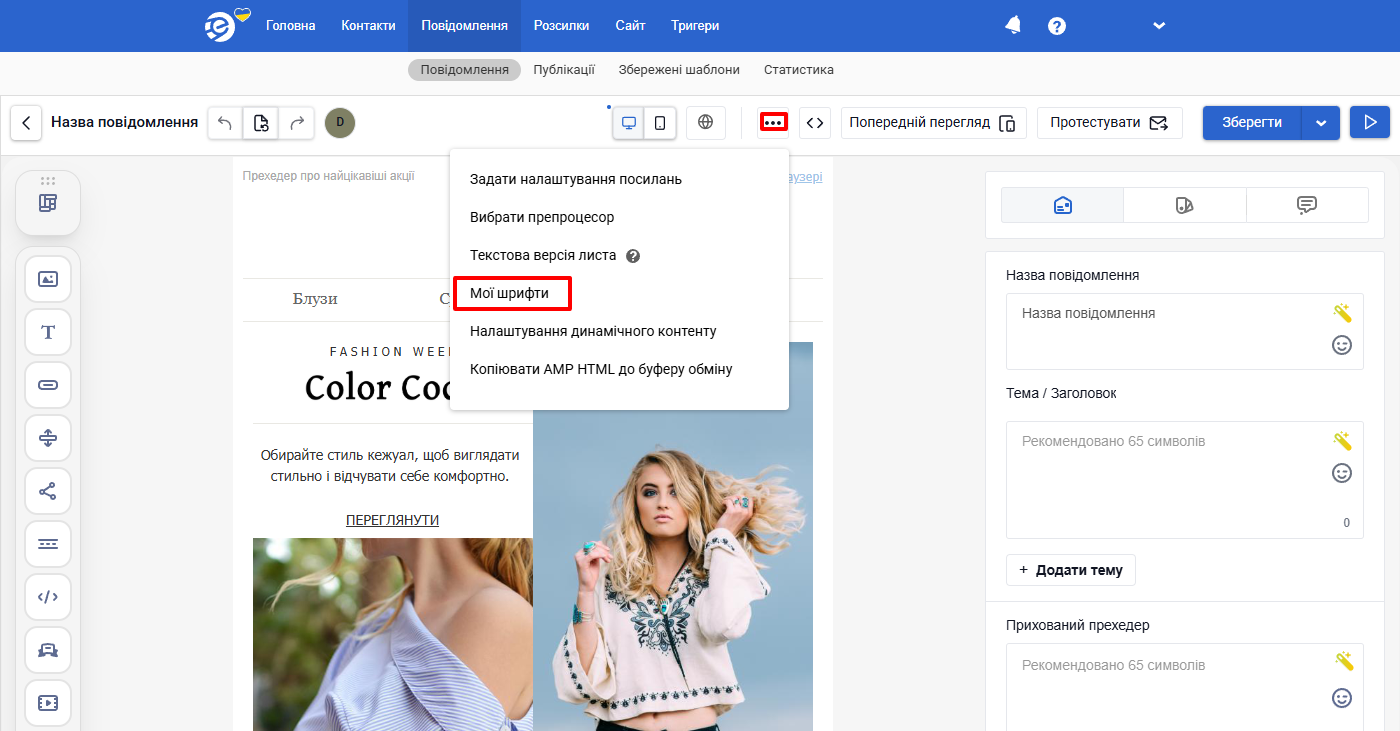Expand the Зберегти dropdown arrow
This screenshot has width=1400, height=731.
pyautogui.click(x=1321, y=123)
